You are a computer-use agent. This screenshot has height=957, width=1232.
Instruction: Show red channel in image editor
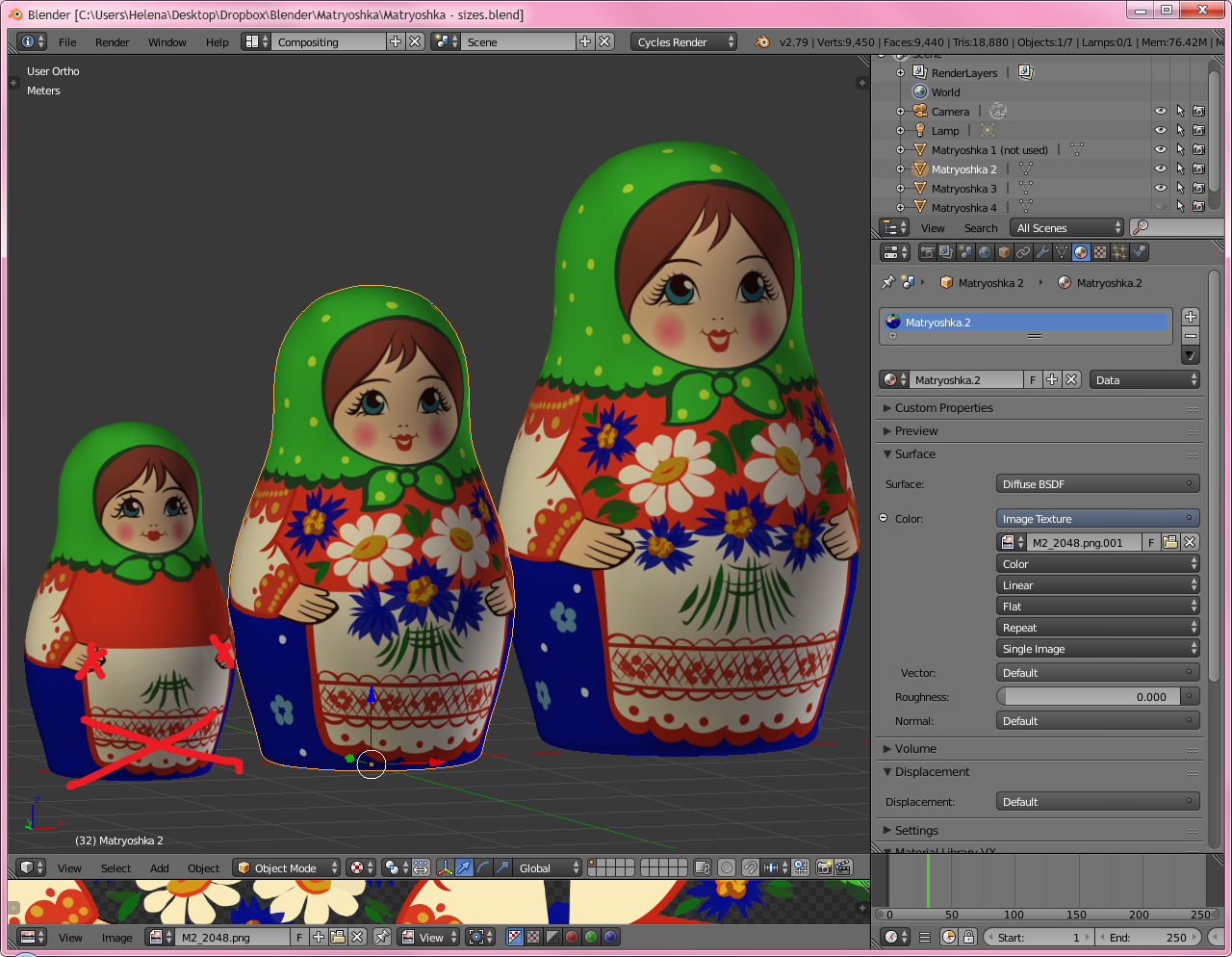572,937
